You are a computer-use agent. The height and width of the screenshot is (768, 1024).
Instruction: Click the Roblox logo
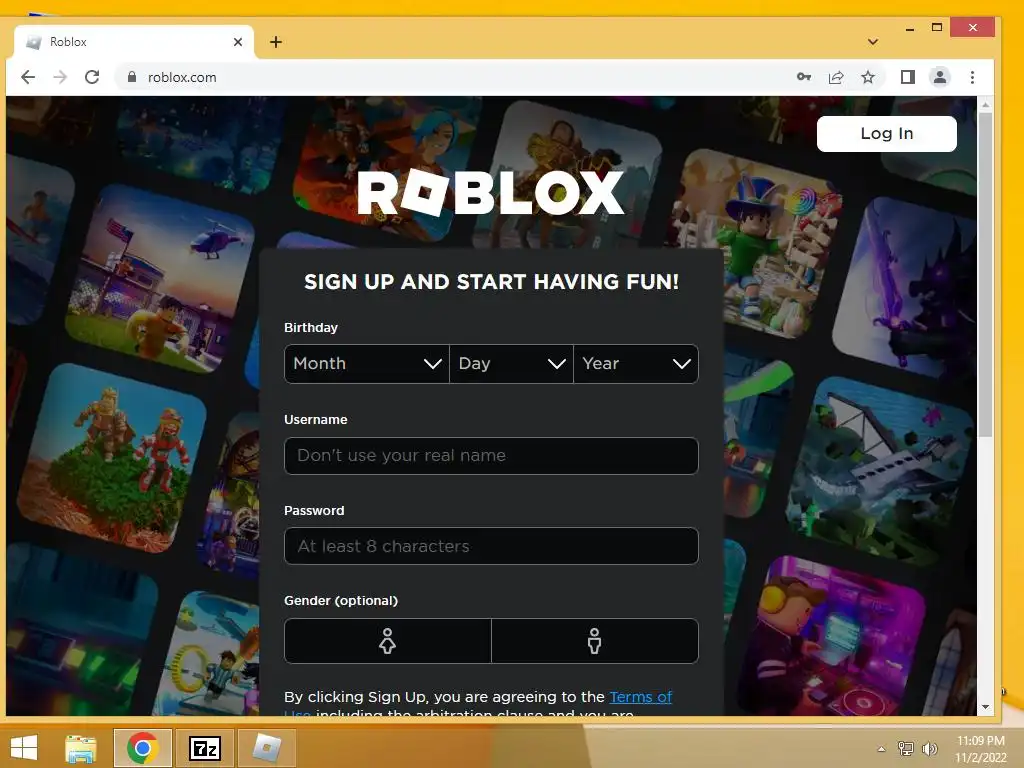point(490,192)
